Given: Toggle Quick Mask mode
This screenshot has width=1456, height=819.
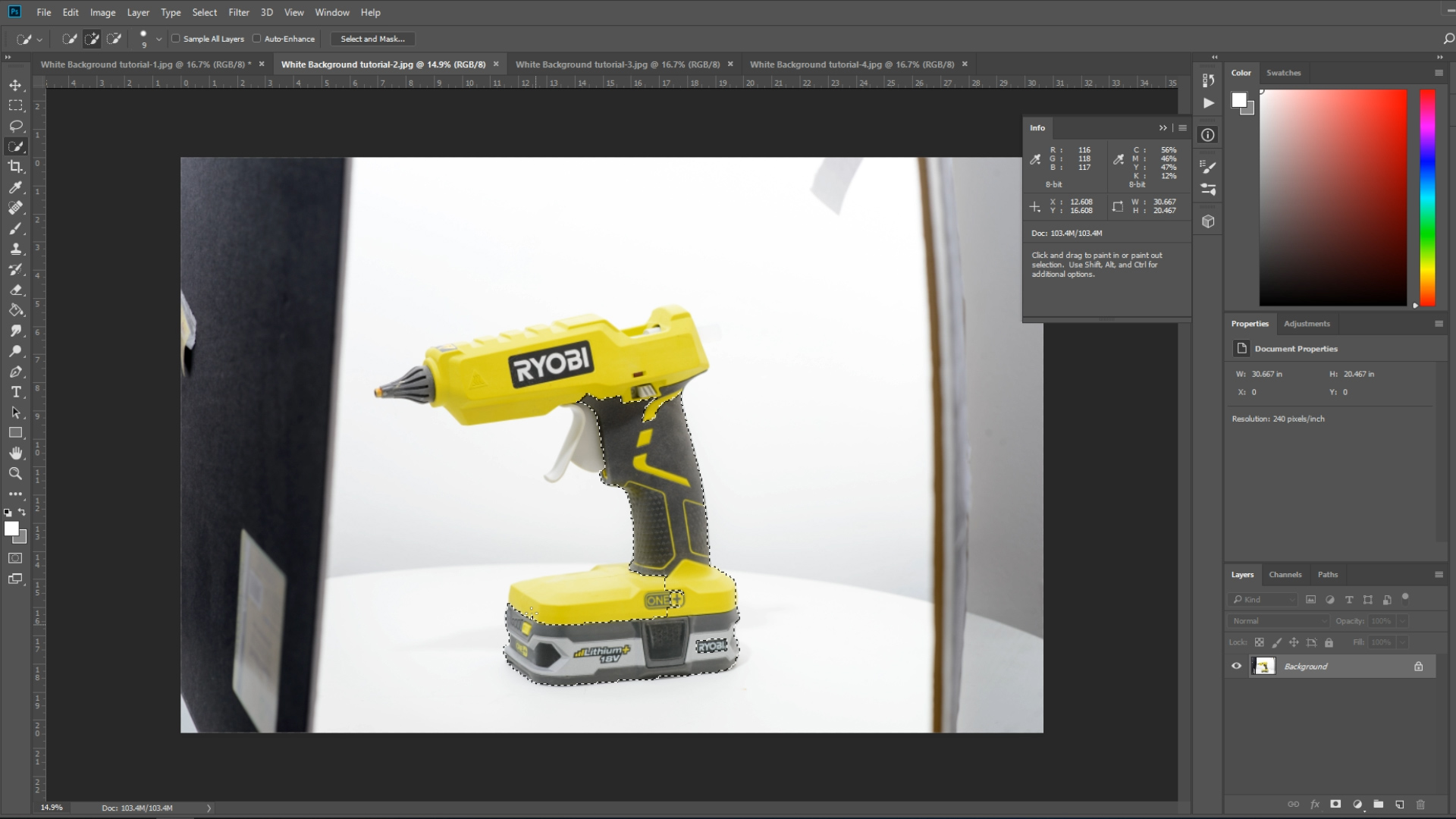Looking at the screenshot, I should [15, 558].
